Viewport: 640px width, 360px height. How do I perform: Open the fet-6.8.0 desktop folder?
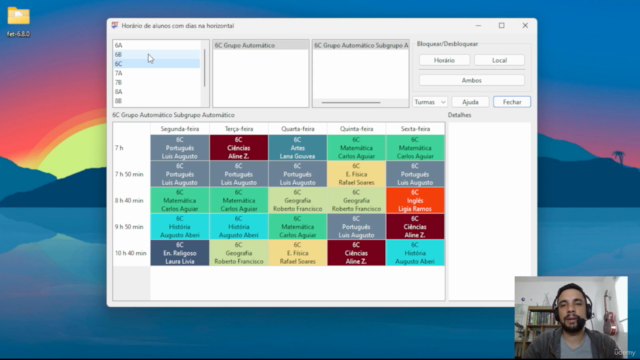click(18, 21)
